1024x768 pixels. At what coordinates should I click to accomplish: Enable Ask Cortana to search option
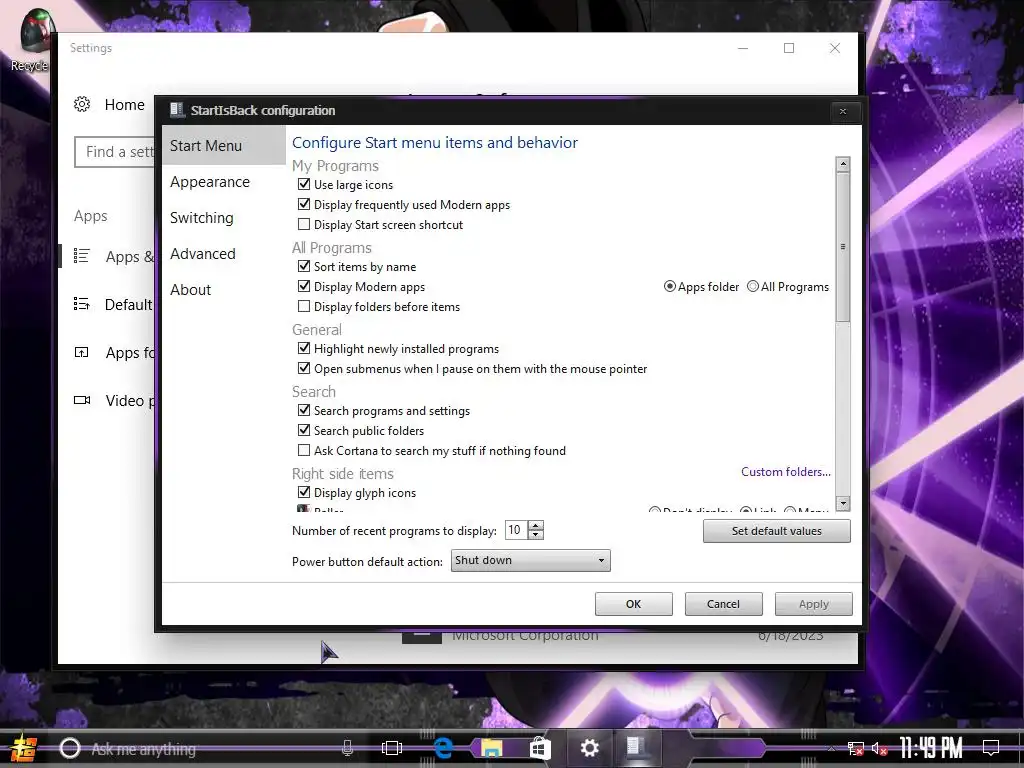304,451
